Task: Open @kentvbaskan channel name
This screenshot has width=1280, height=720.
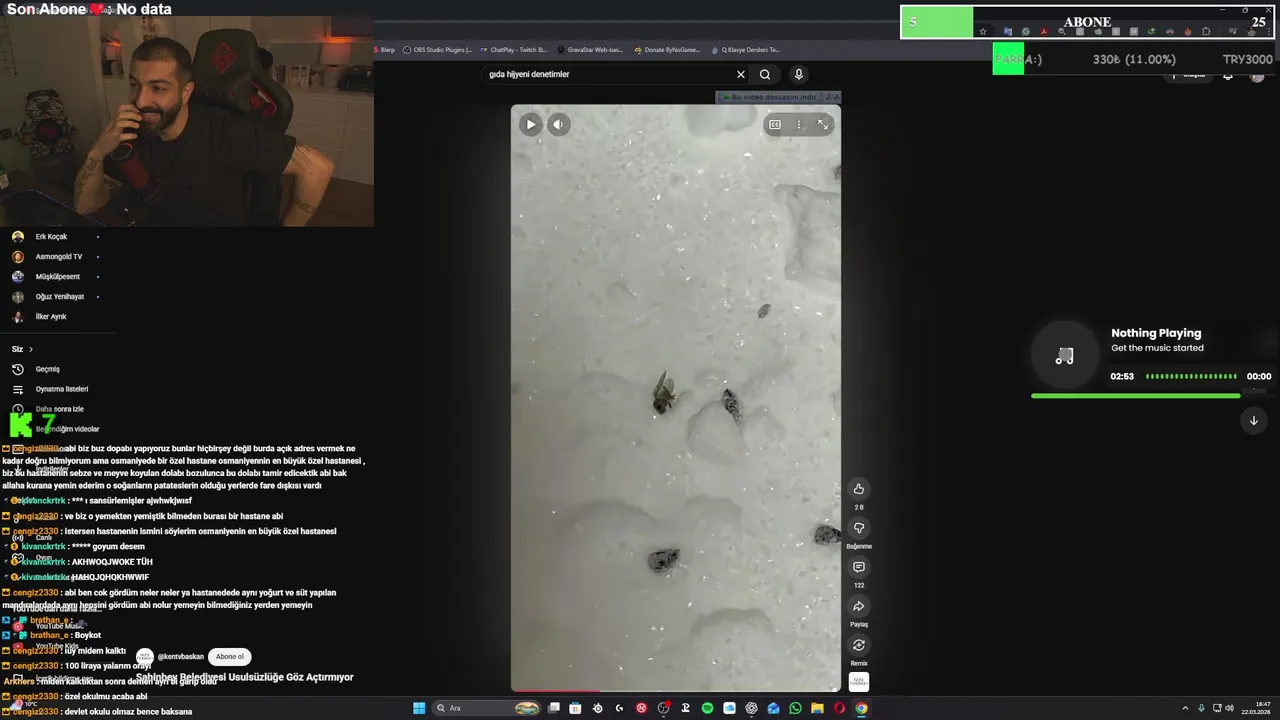Action: pyautogui.click(x=181, y=657)
